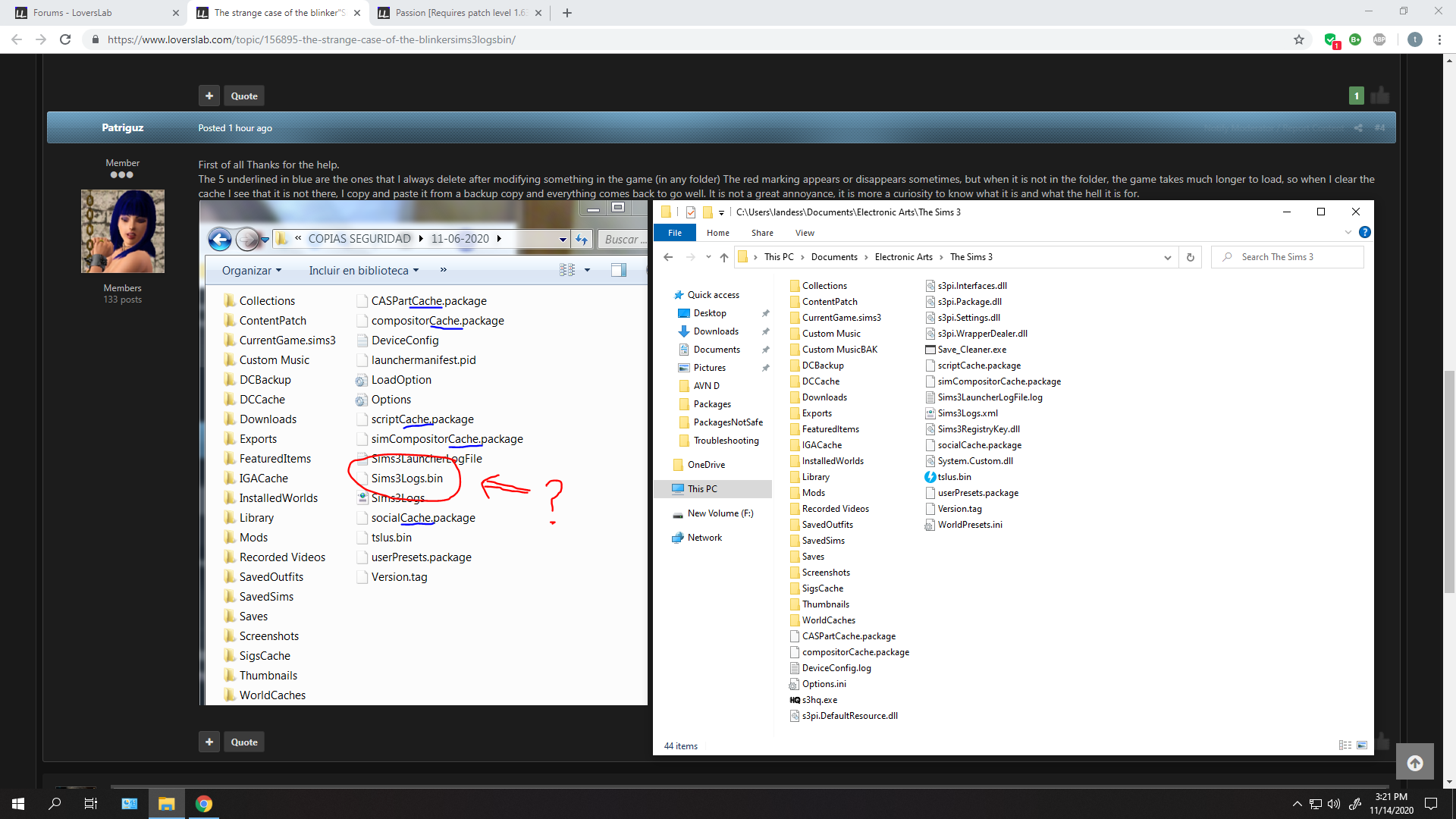
Task: Open the post permalink number #4
Action: [x=1379, y=128]
